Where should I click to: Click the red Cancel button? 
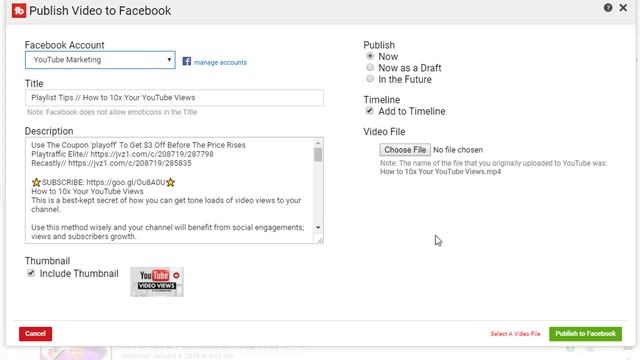coord(36,333)
